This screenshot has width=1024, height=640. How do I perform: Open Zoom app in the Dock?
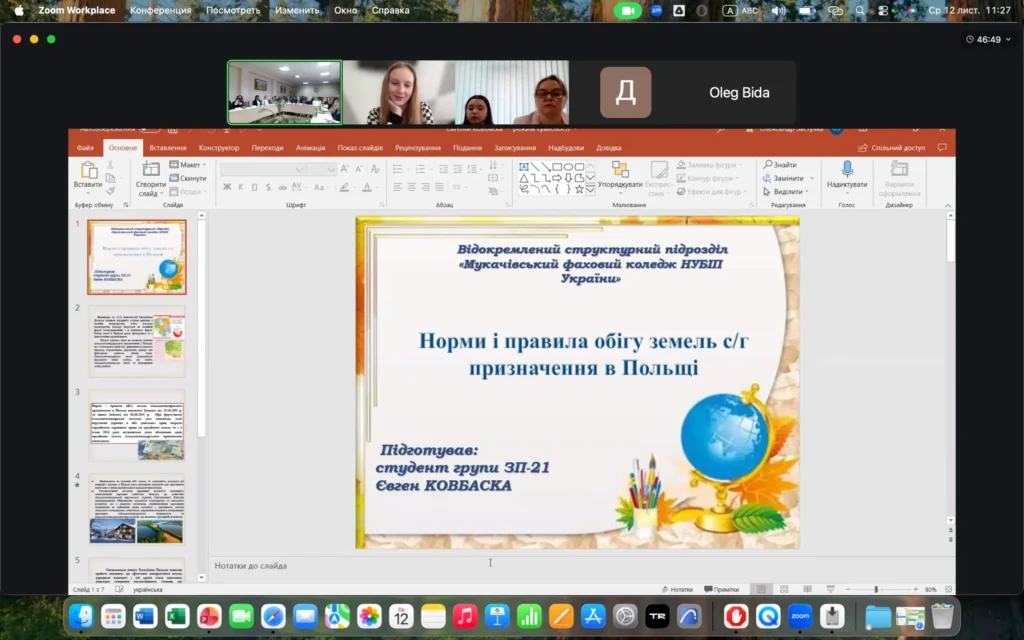tap(799, 616)
